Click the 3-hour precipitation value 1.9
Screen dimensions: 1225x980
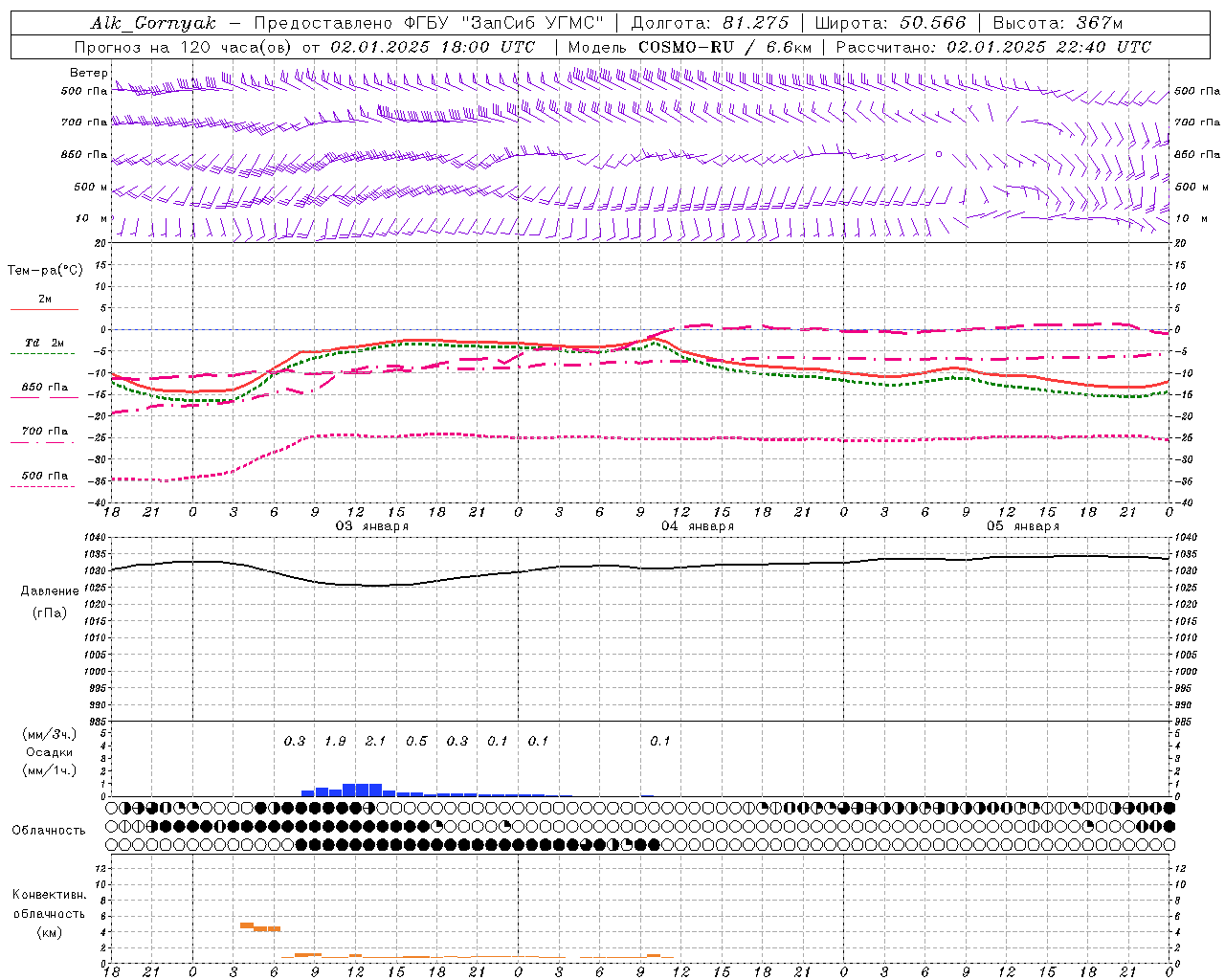(x=335, y=741)
